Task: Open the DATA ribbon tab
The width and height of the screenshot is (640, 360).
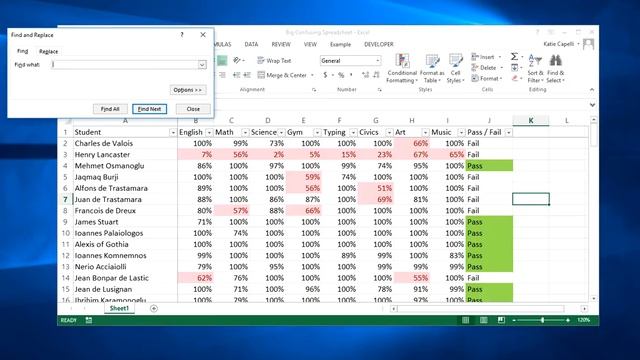Action: tap(251, 44)
